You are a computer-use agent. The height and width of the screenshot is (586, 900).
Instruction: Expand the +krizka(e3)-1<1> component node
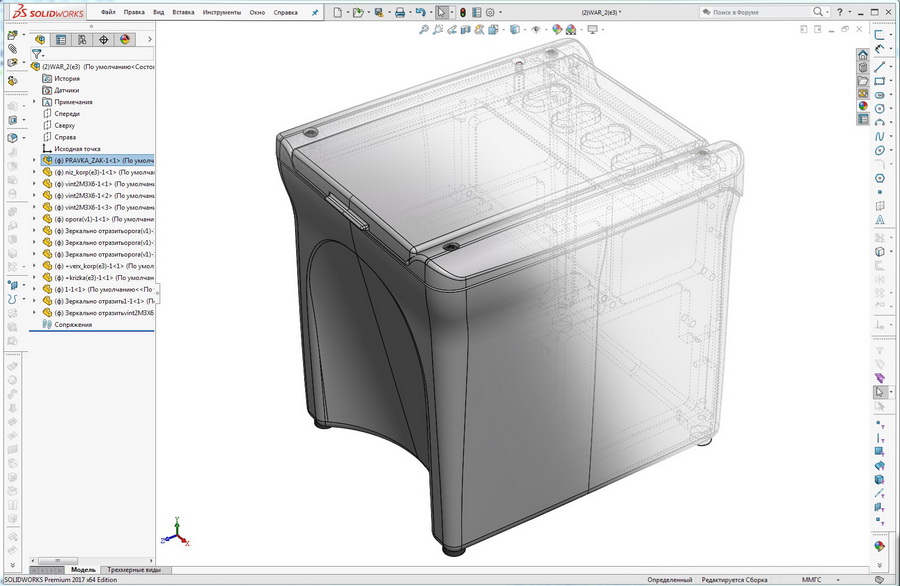point(34,278)
